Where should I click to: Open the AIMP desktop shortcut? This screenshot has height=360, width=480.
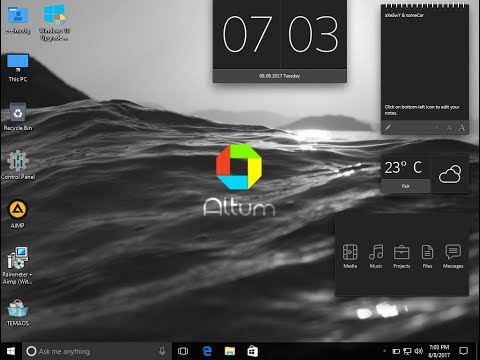(x=17, y=214)
